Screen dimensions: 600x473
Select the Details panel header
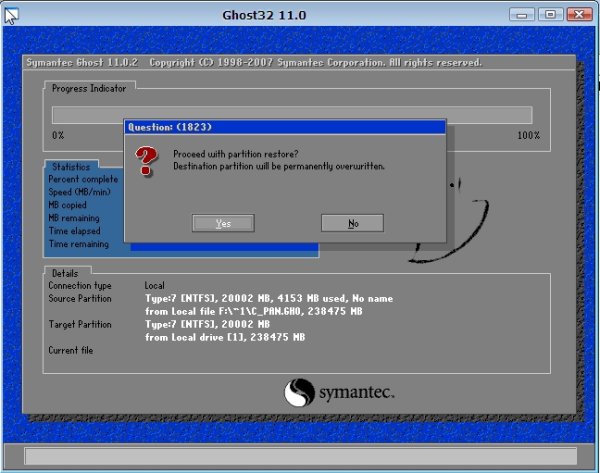(x=67, y=272)
